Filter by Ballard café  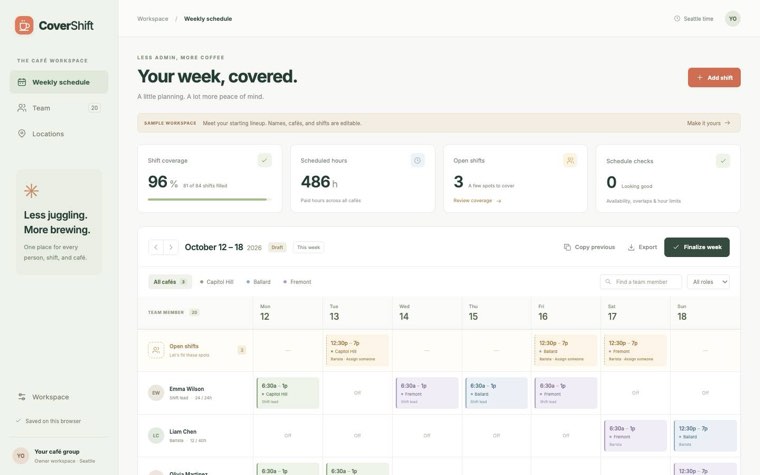[258, 282]
